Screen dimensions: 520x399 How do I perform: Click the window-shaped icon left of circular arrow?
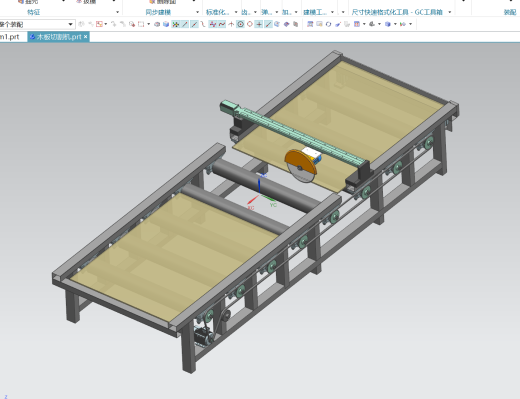click(319, 24)
